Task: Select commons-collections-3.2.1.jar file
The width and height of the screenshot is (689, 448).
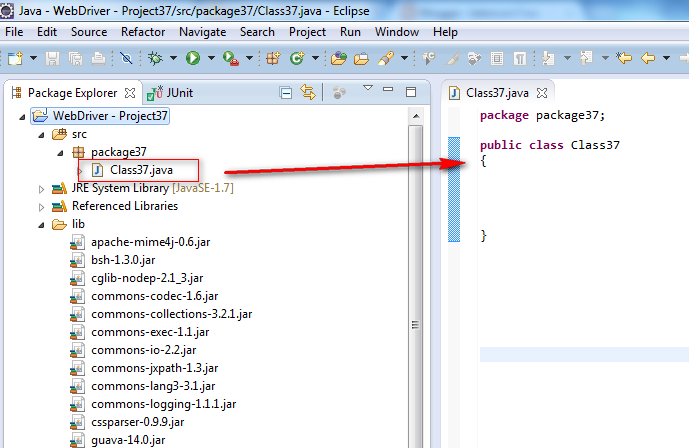Action: [x=171, y=314]
